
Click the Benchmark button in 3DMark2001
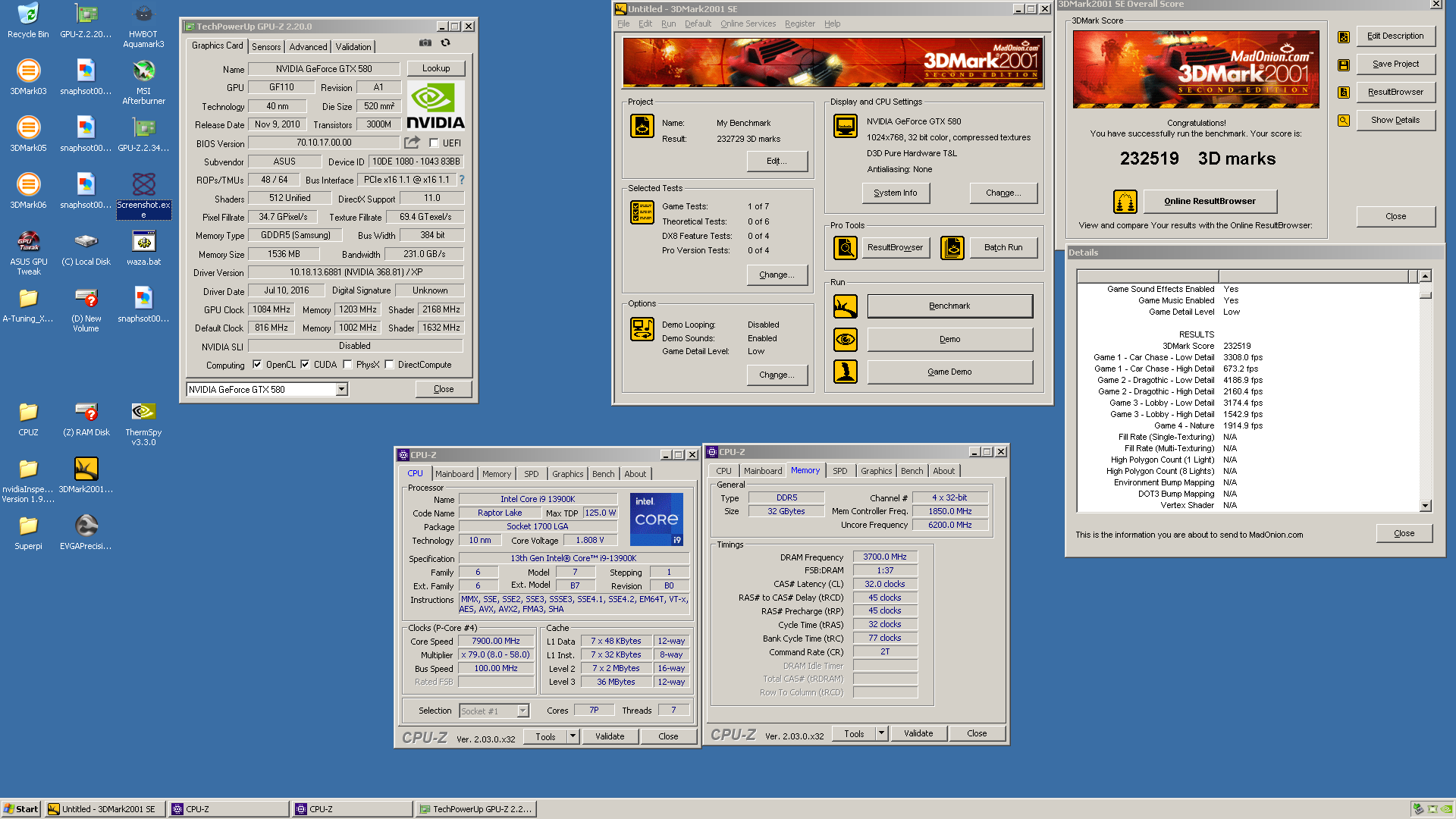point(949,306)
